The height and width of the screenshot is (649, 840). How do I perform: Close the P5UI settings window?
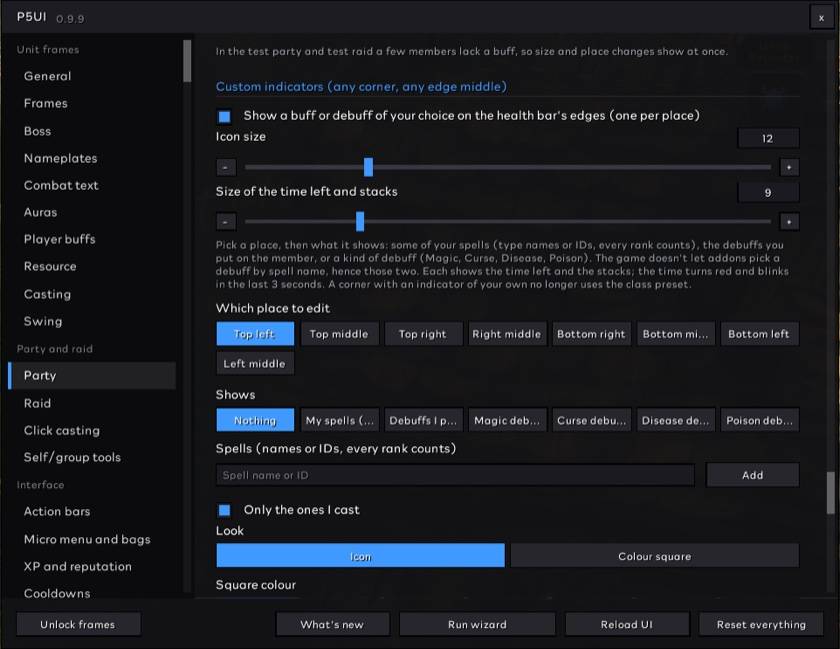(x=821, y=18)
